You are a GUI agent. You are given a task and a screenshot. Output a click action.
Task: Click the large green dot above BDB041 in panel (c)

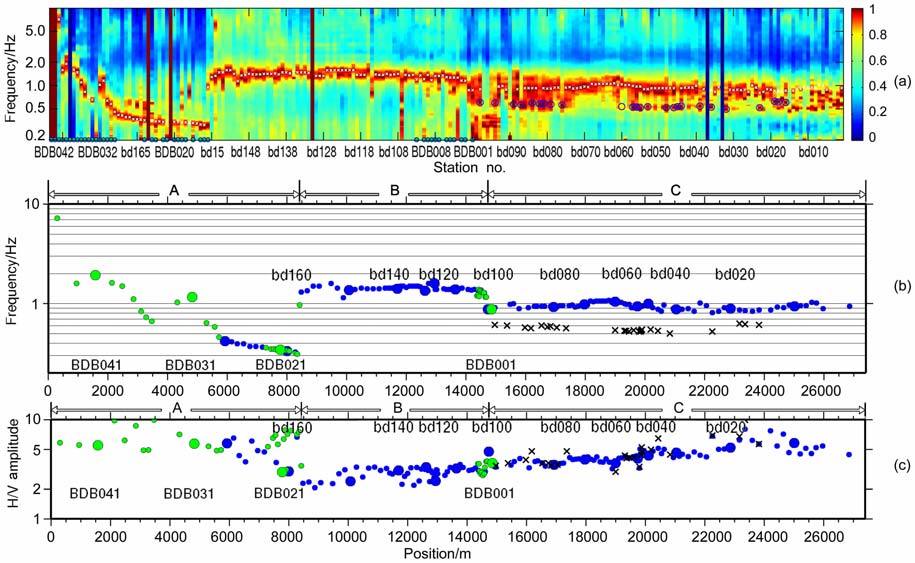tap(98, 445)
